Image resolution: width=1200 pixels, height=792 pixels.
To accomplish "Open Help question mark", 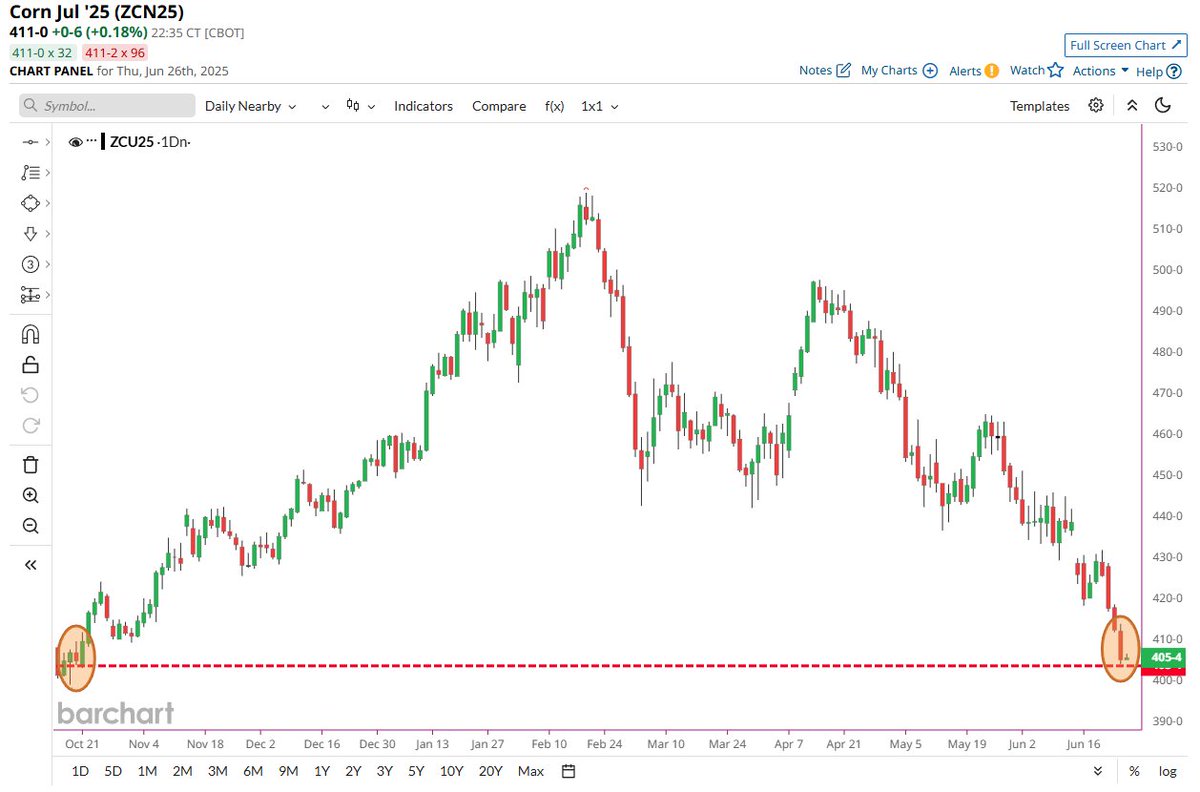I will click(1158, 71).
